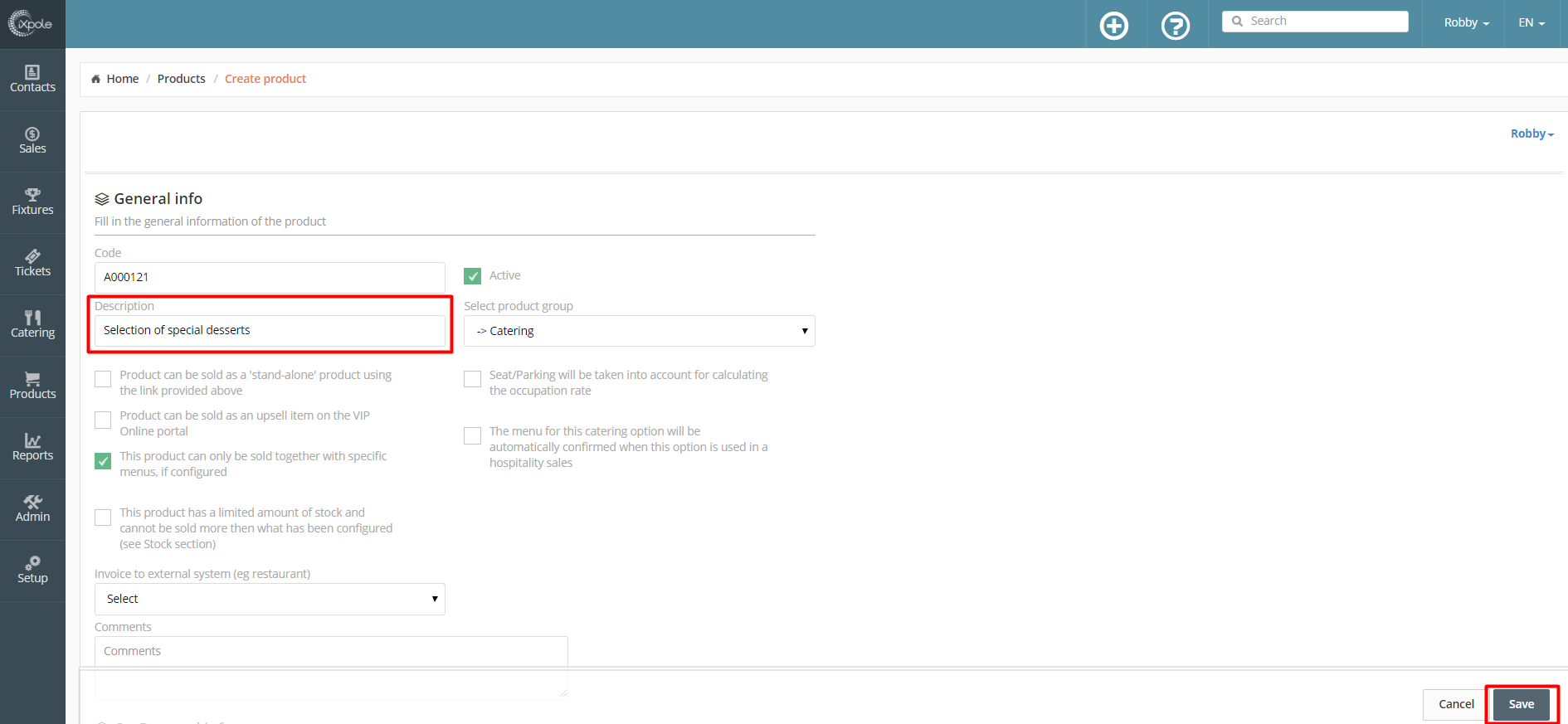Click the Comments text area

coord(331,668)
